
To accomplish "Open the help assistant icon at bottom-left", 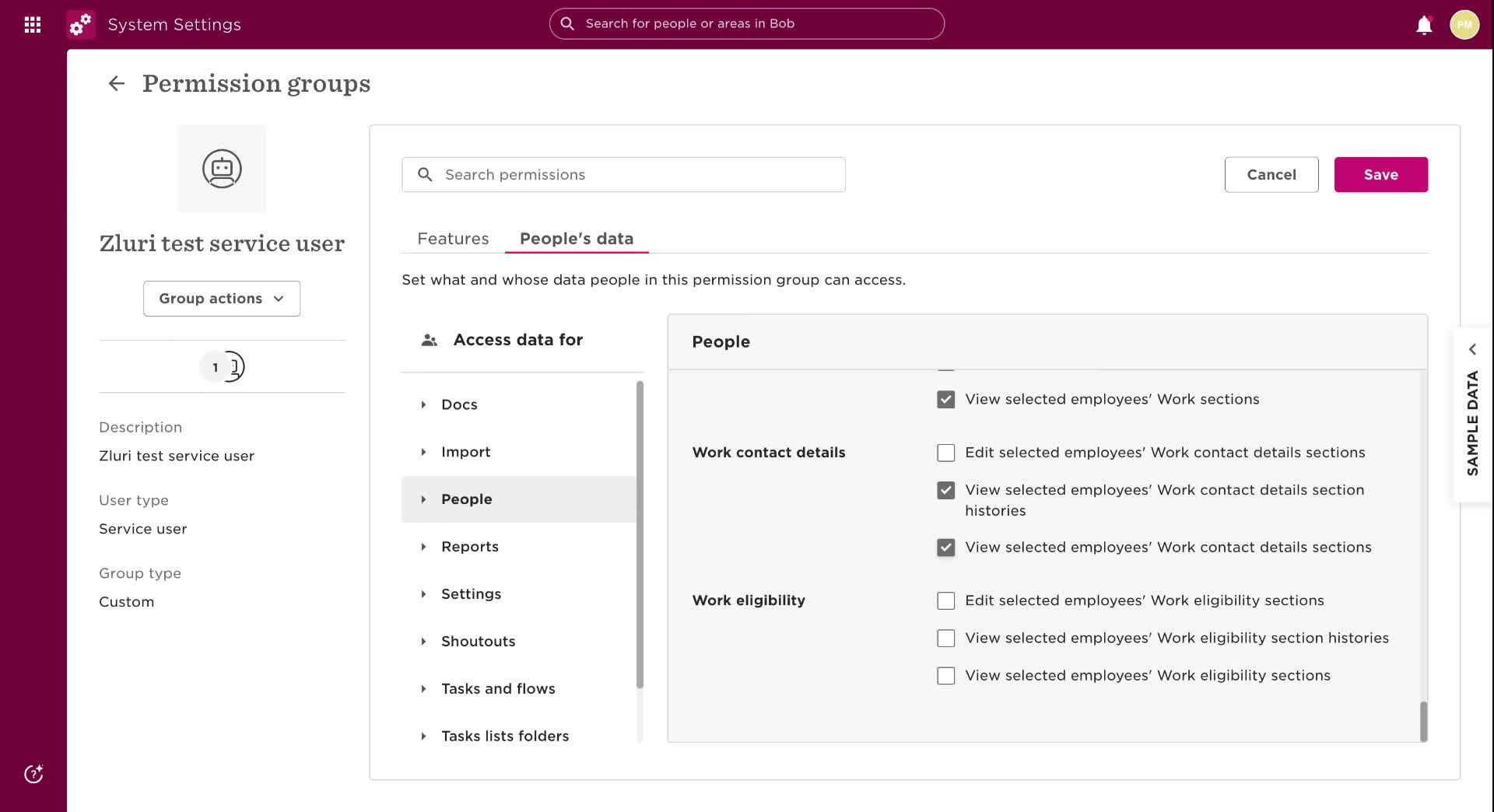I will [x=33, y=773].
